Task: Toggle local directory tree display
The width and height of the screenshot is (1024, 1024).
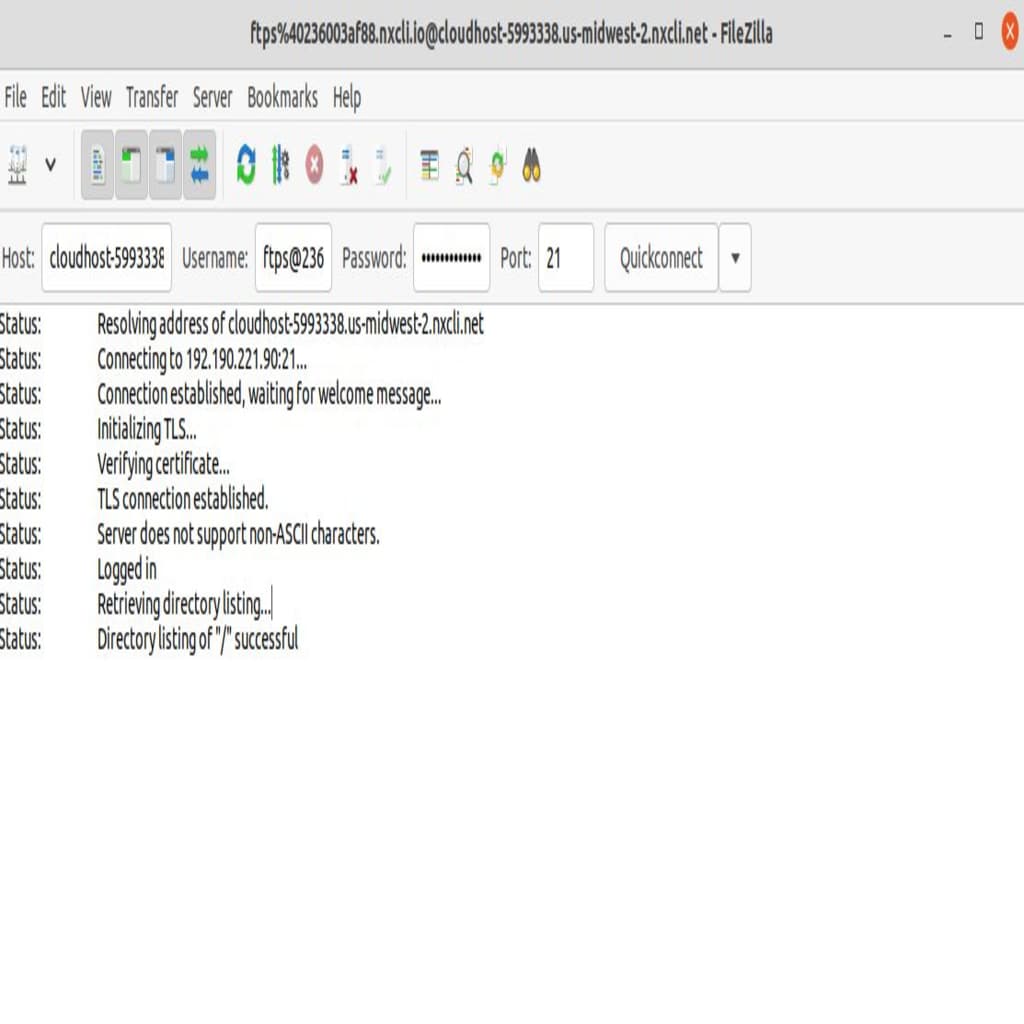Action: click(131, 165)
